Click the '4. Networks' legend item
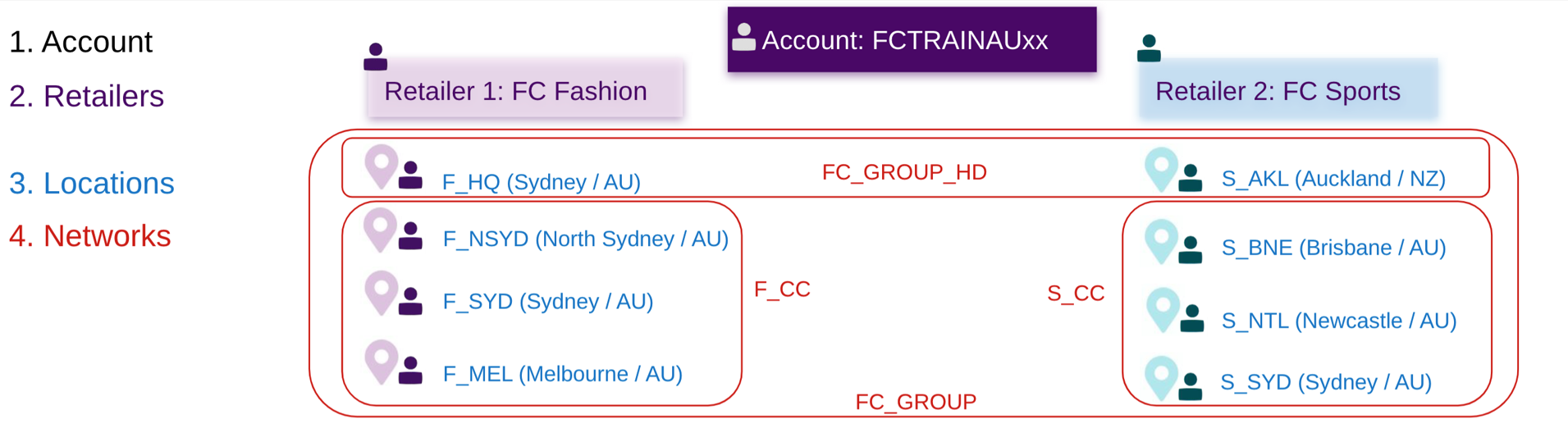The image size is (1568, 428). coord(90,236)
